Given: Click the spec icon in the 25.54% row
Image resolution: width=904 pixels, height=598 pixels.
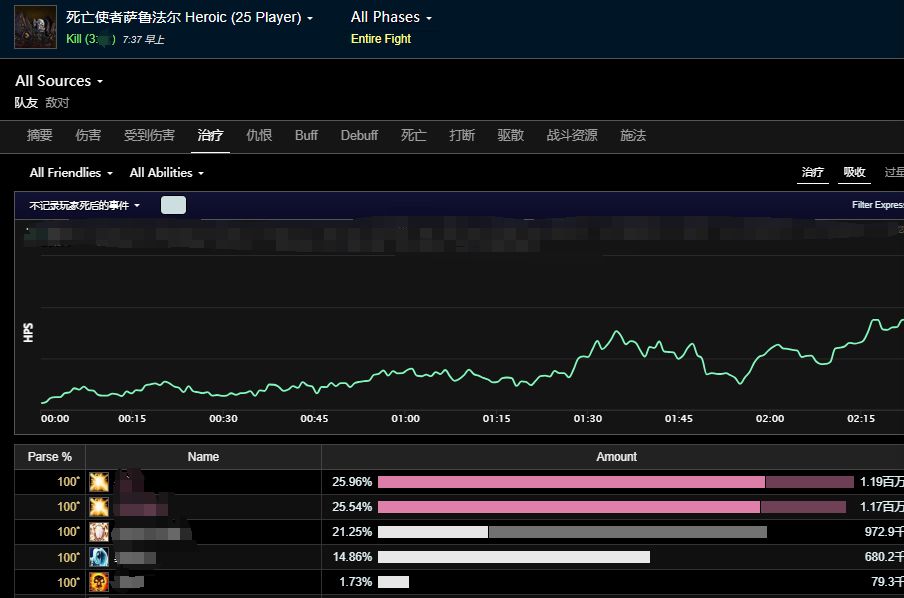Looking at the screenshot, I should pyautogui.click(x=99, y=507).
